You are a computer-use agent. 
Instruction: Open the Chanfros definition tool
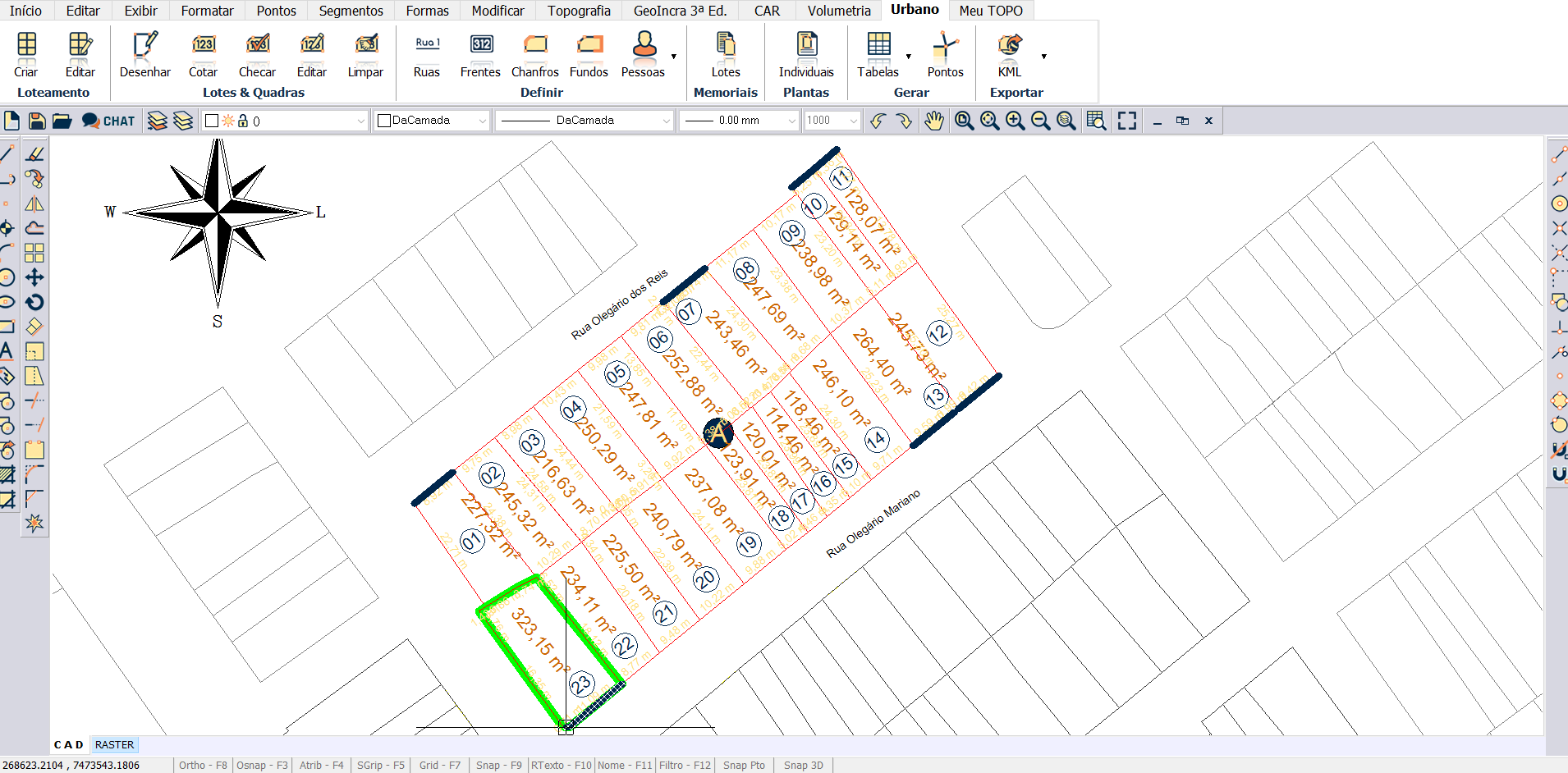pyautogui.click(x=534, y=54)
